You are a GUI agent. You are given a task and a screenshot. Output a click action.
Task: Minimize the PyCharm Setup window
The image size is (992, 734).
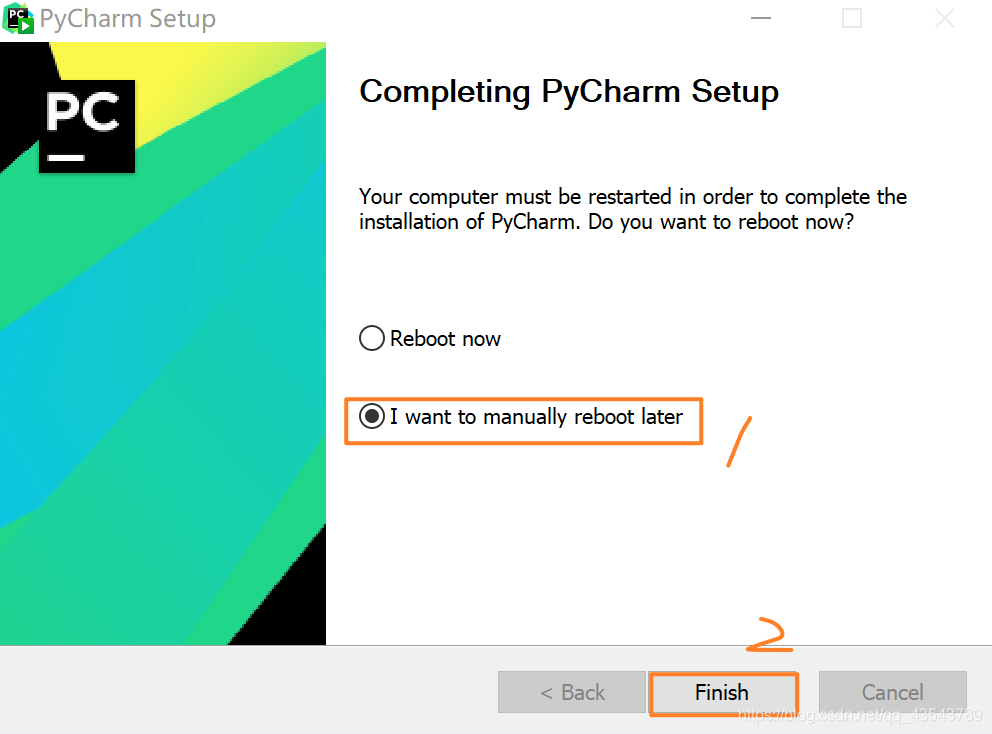(x=760, y=18)
